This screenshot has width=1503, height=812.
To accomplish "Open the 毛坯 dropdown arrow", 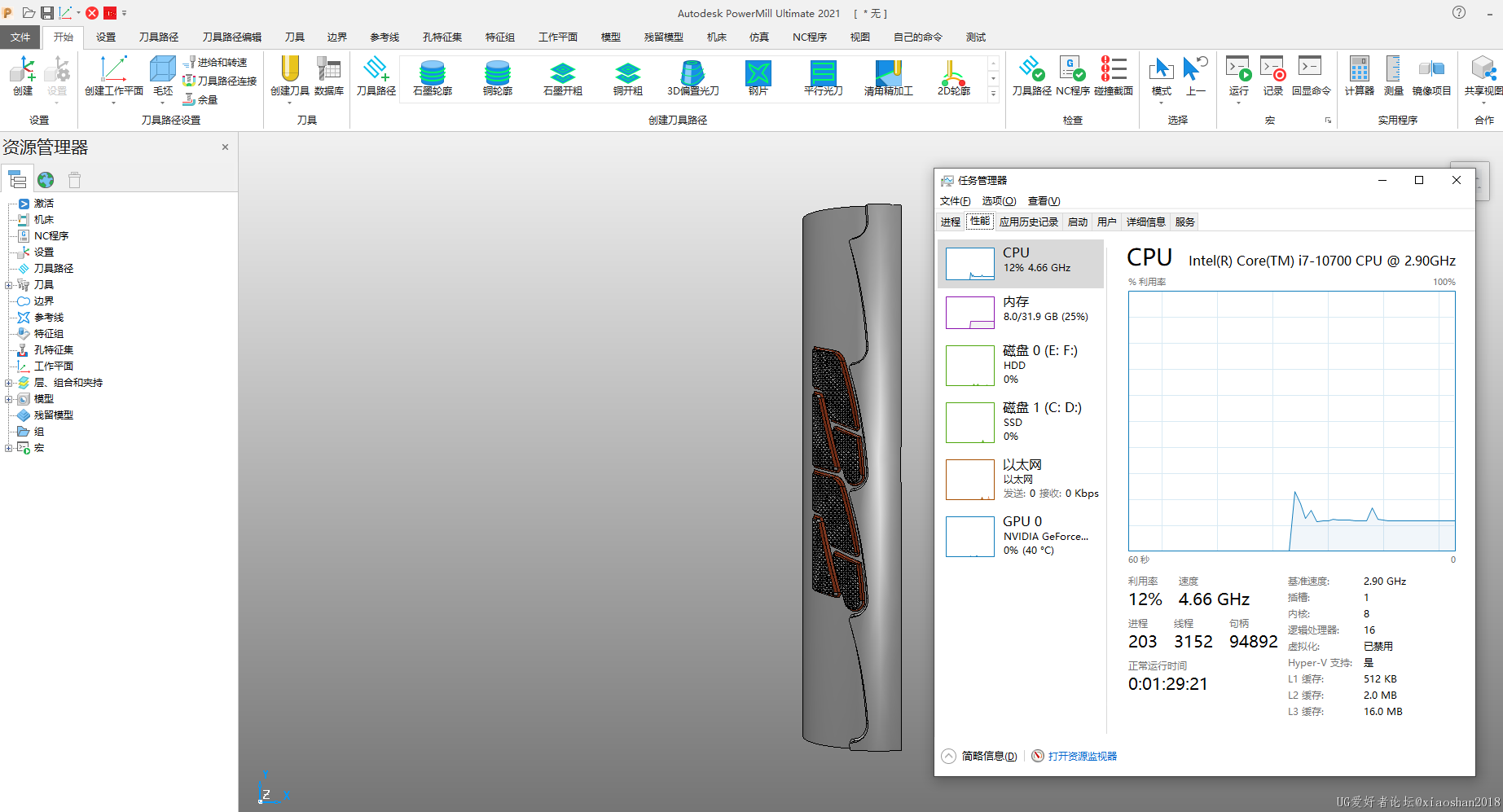I will click(163, 103).
